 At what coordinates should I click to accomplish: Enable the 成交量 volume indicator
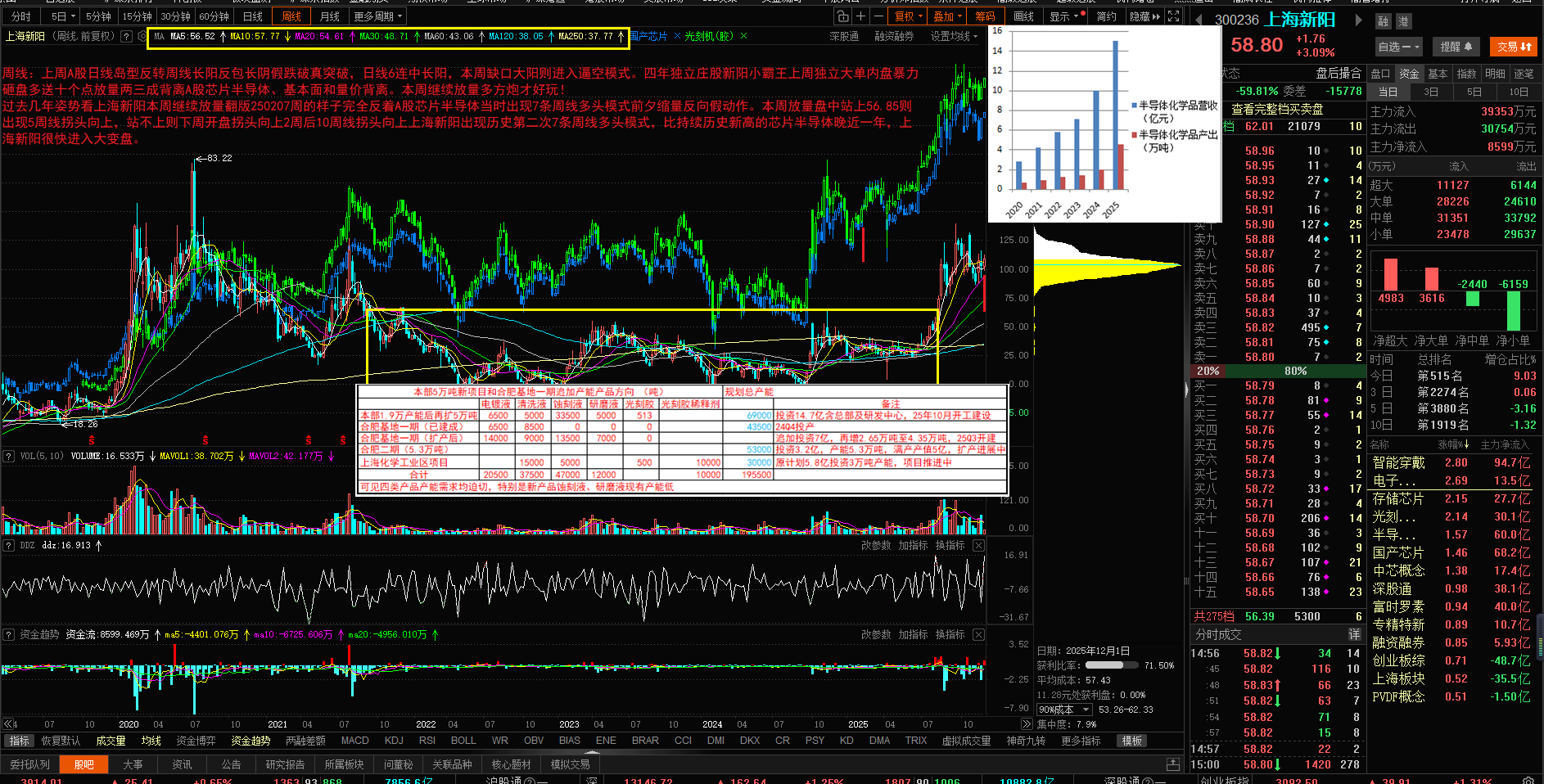pyautogui.click(x=111, y=741)
